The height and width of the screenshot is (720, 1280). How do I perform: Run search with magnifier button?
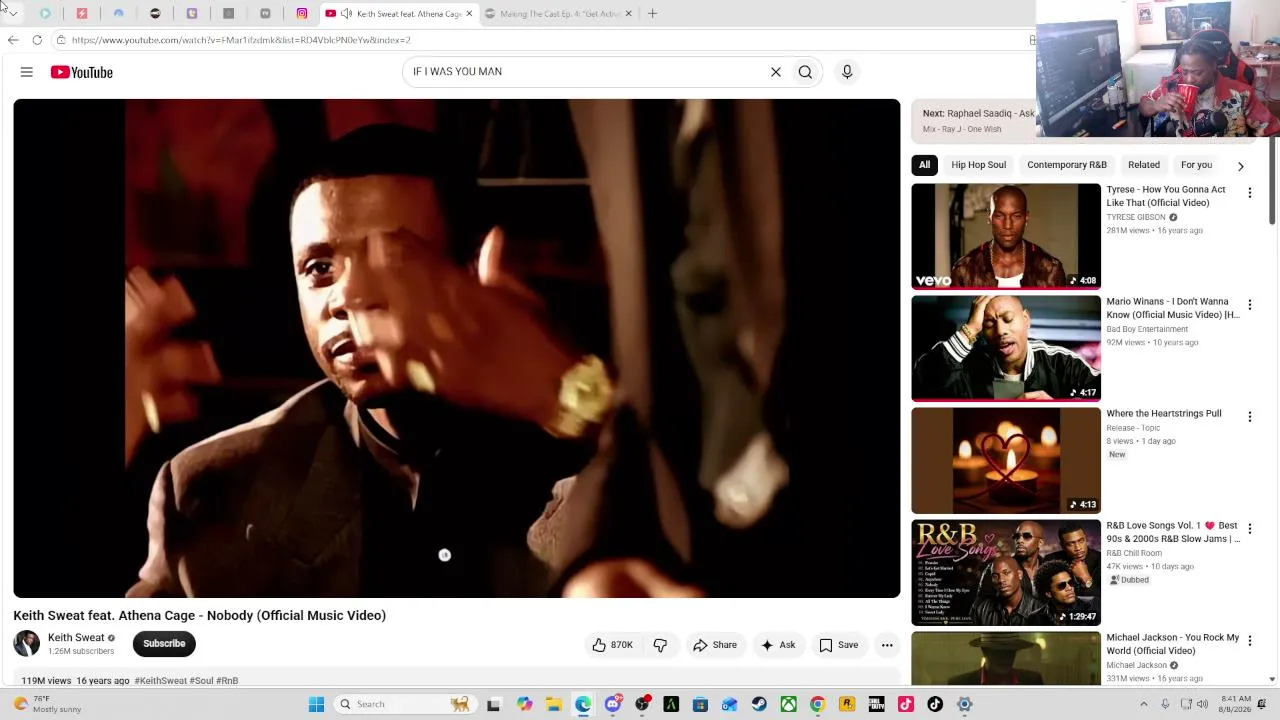click(805, 72)
